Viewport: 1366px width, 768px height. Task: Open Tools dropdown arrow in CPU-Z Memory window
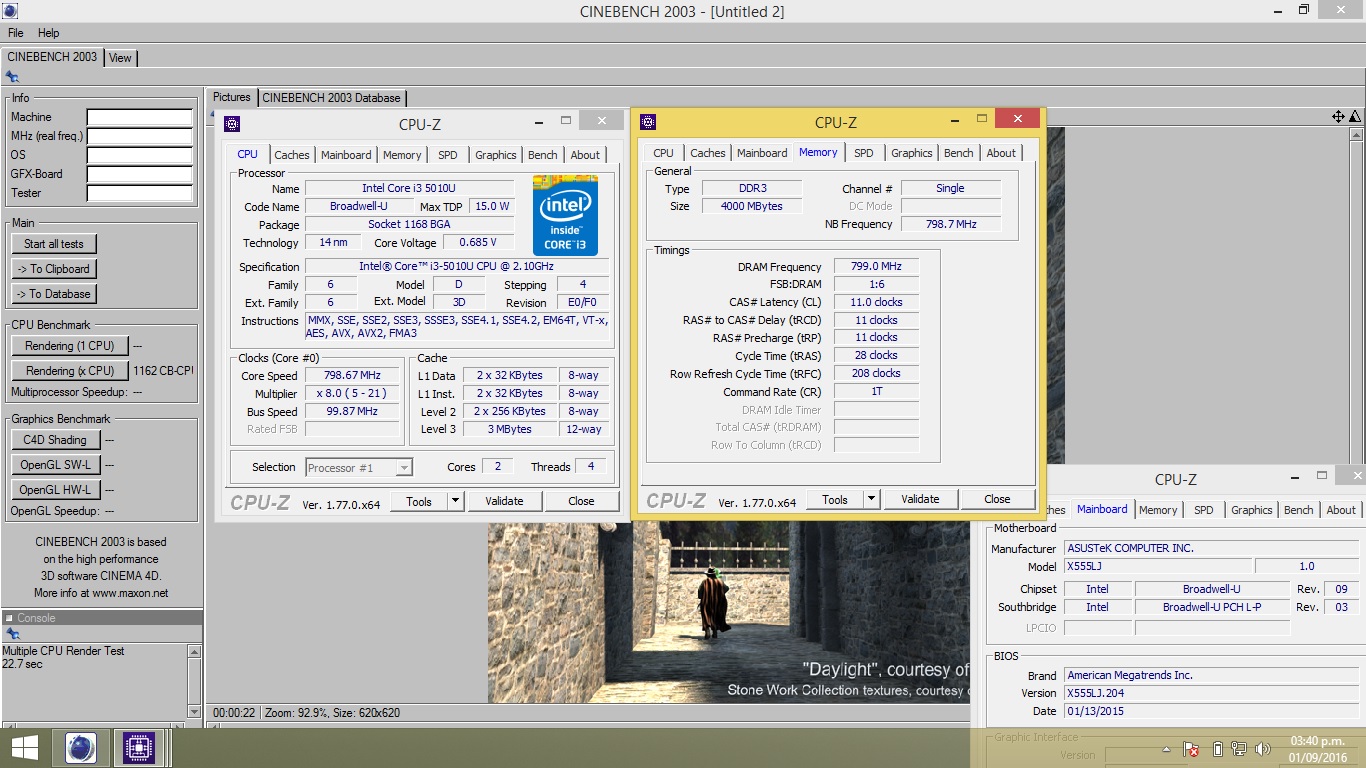tap(871, 499)
